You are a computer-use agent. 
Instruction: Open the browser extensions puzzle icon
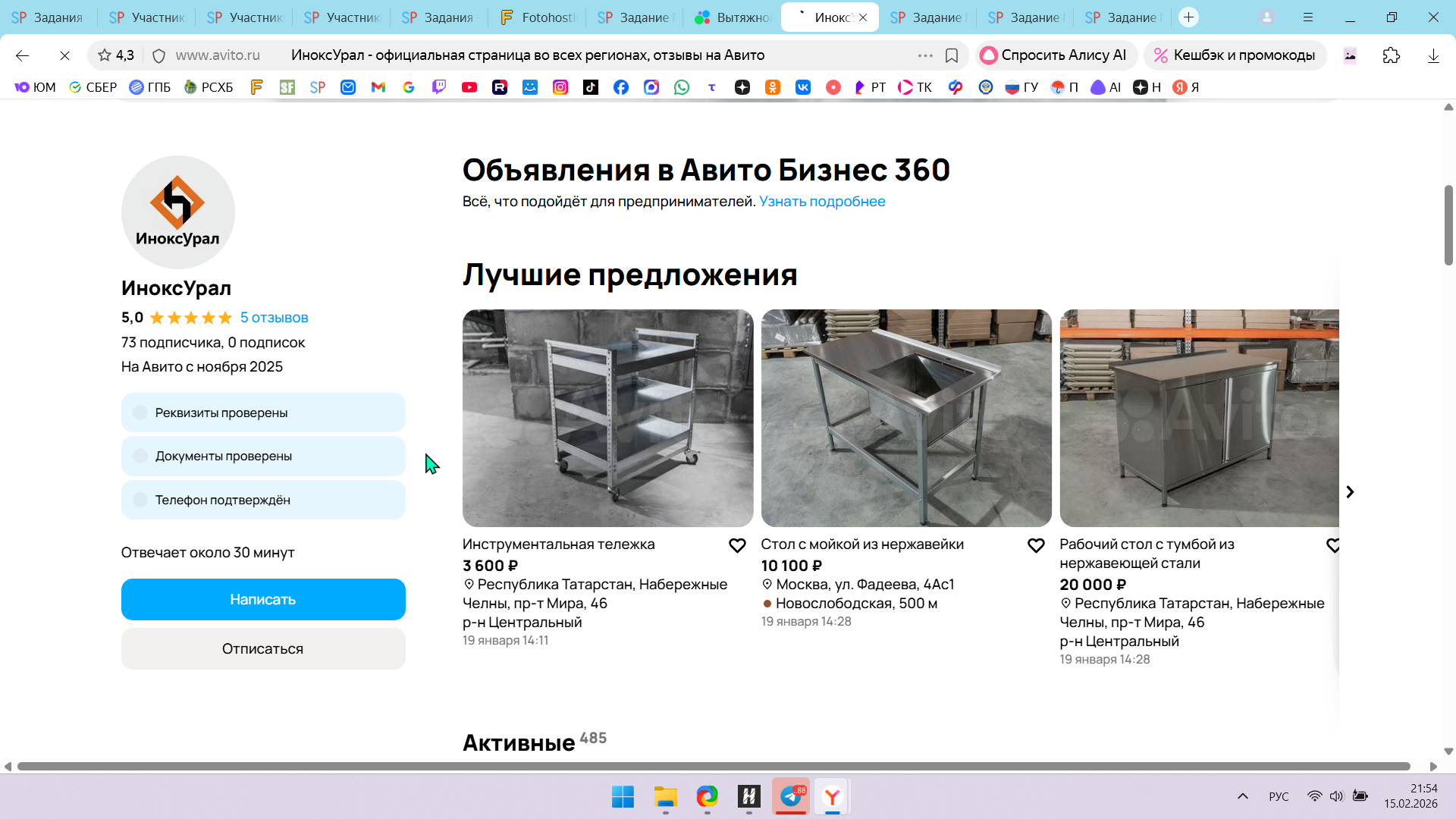click(x=1391, y=55)
